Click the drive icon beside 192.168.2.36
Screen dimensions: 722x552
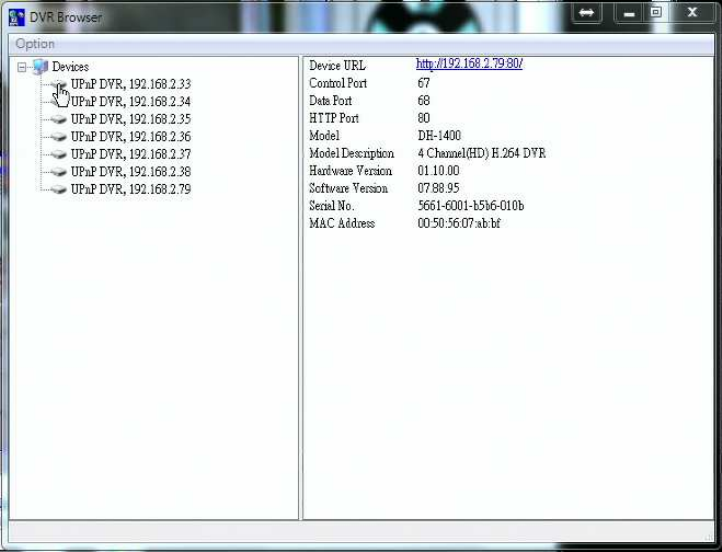coord(58,137)
